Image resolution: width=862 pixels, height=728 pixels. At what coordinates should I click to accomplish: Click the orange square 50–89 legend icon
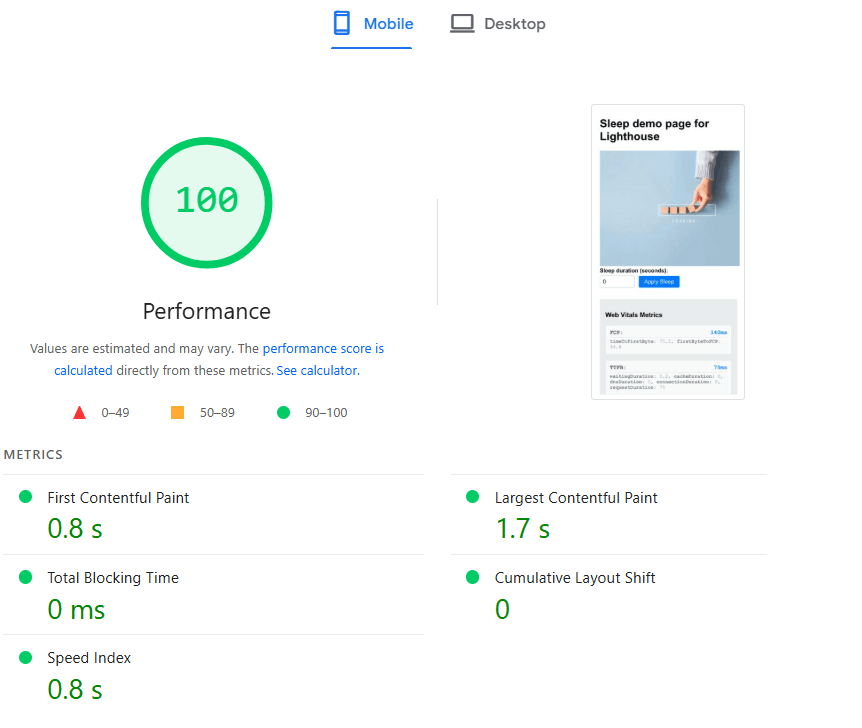(x=178, y=413)
